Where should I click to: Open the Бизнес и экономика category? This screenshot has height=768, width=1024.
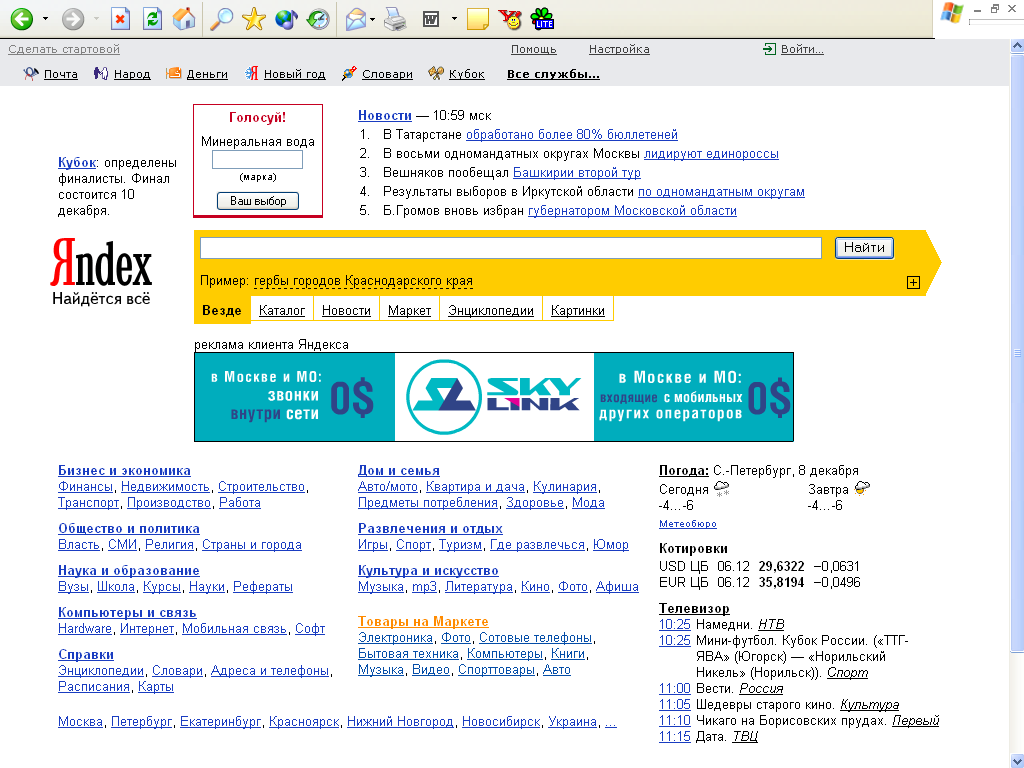(125, 470)
